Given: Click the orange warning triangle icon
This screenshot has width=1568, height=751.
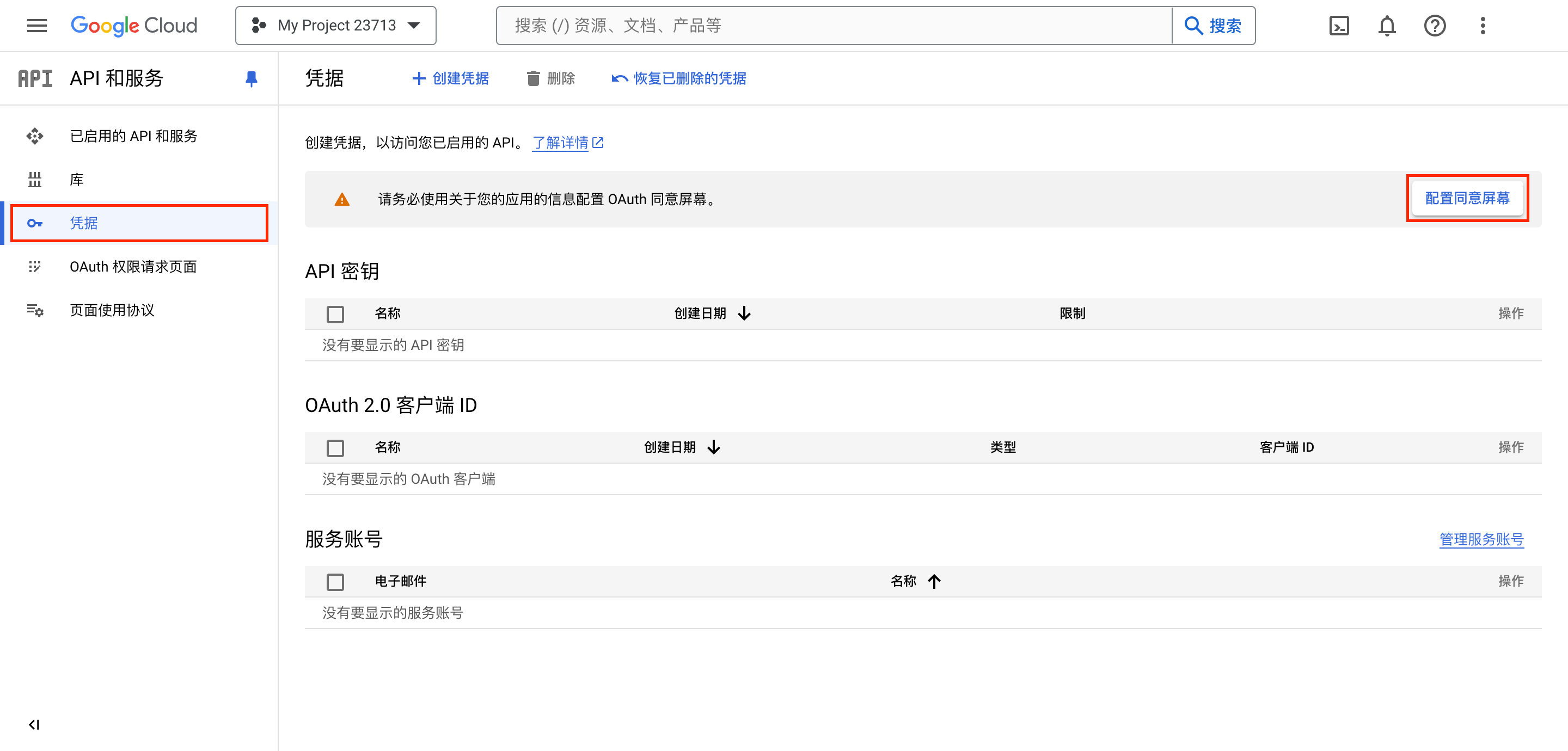Looking at the screenshot, I should coord(342,199).
